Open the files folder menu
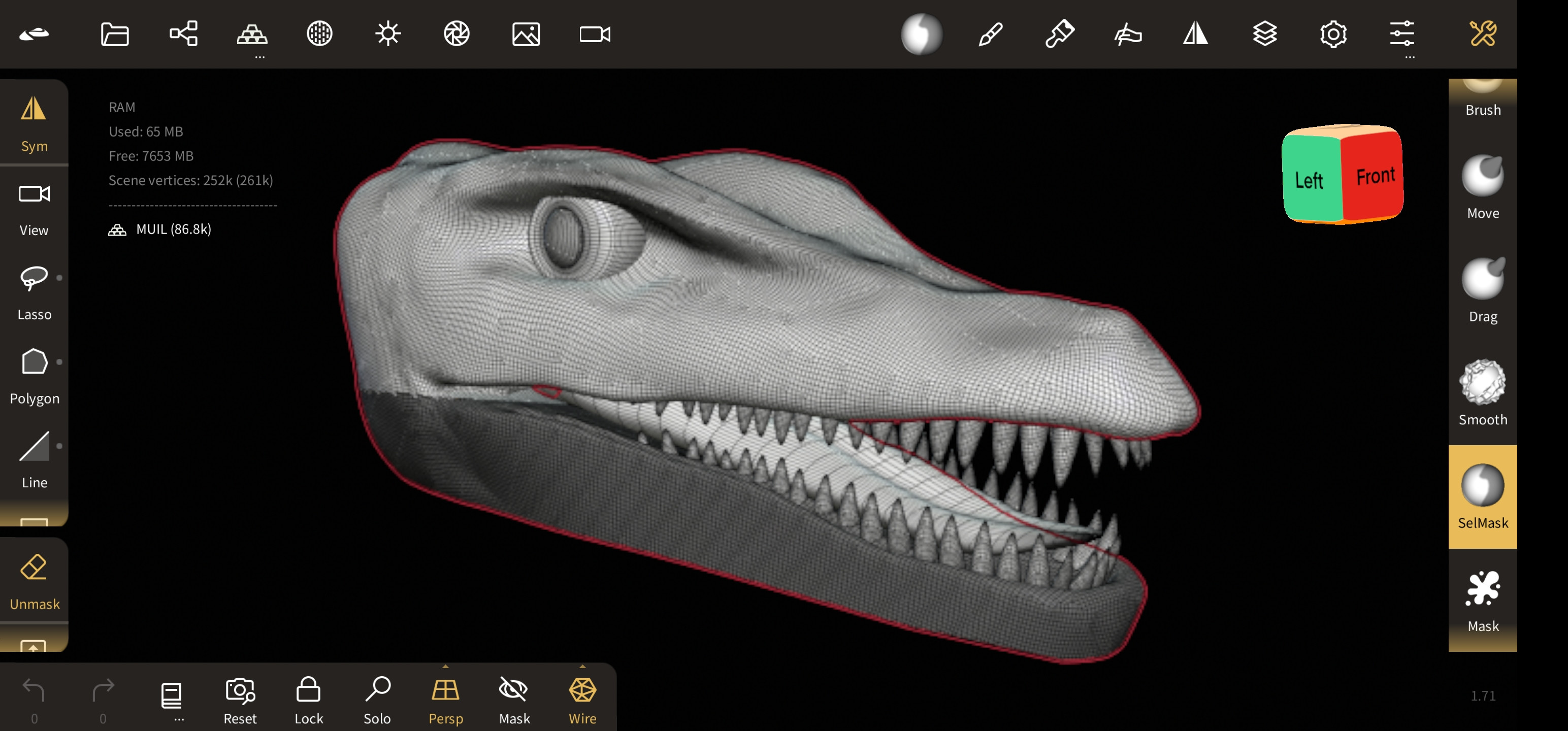The width and height of the screenshot is (1568, 731). tap(114, 34)
